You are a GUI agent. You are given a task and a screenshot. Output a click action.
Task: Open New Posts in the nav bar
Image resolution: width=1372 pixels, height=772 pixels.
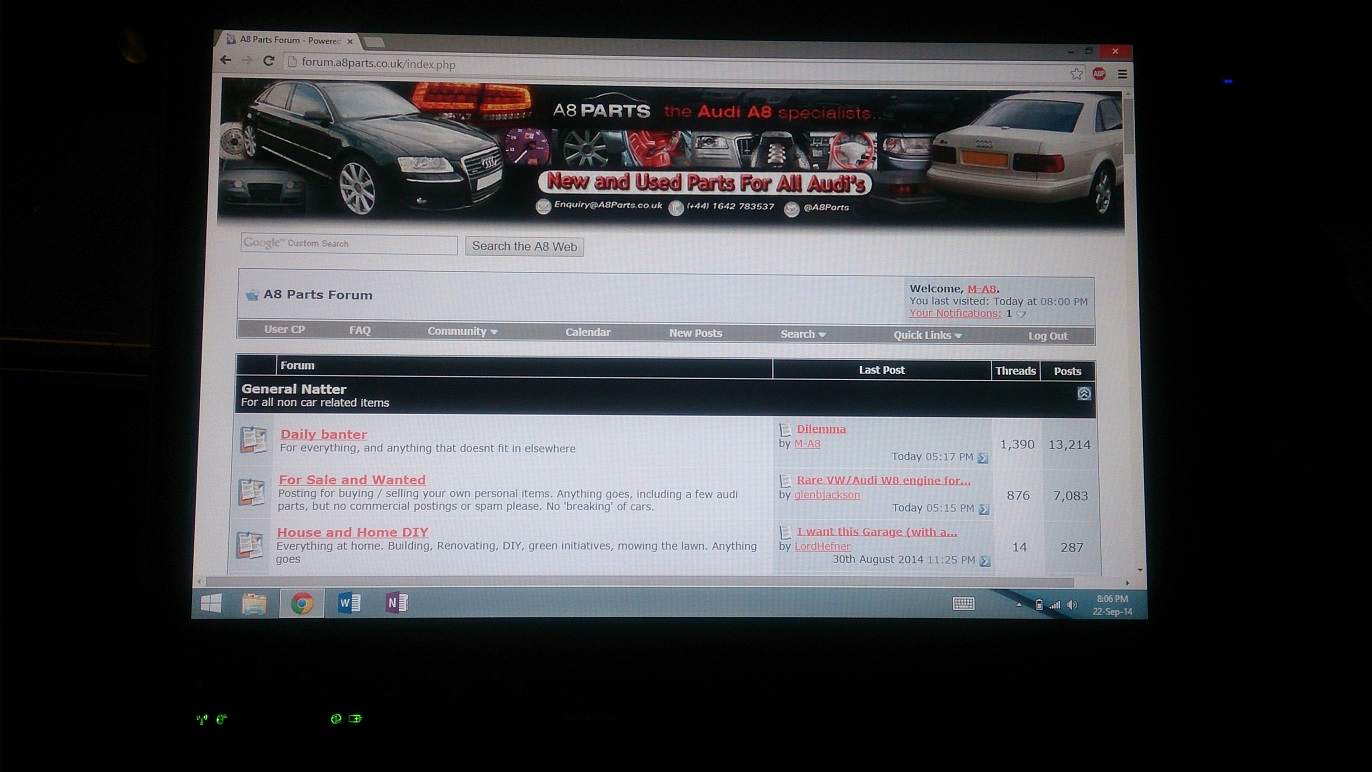695,333
